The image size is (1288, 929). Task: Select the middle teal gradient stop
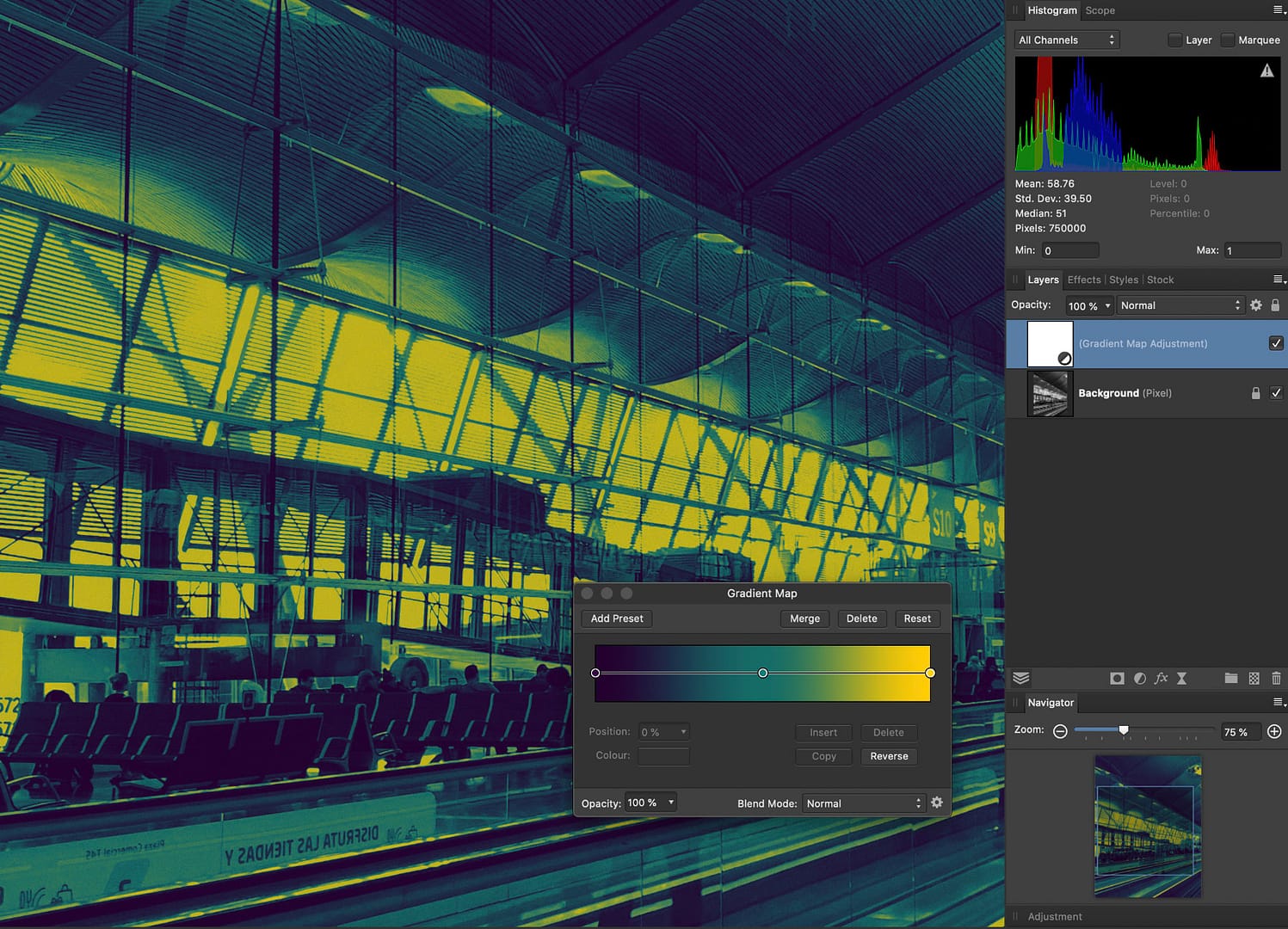click(x=762, y=673)
